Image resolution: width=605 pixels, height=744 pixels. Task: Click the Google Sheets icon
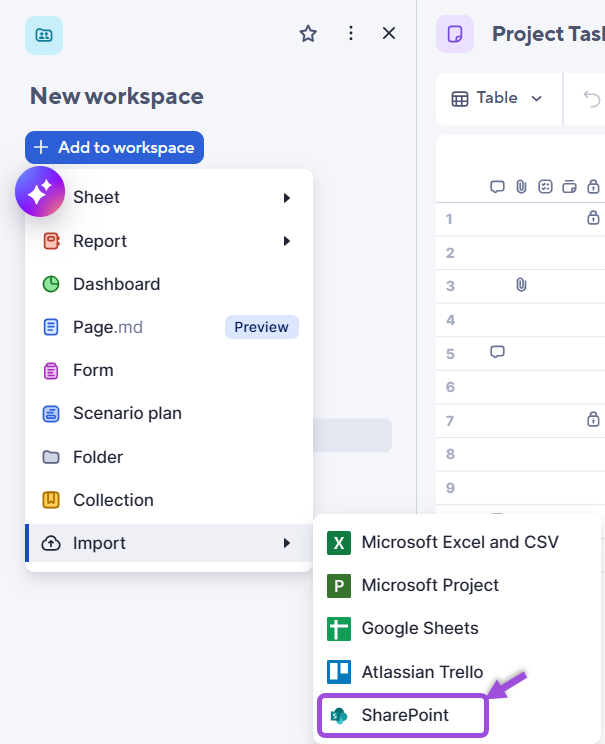click(x=339, y=629)
